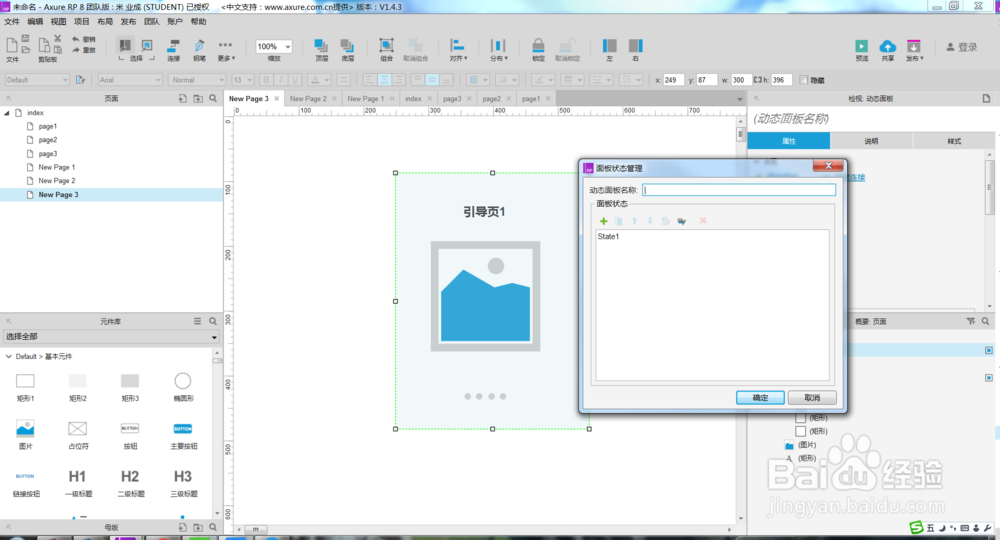This screenshot has height=540, width=1000.
Task: Switch to the New Page 2 tab
Action: coord(308,99)
